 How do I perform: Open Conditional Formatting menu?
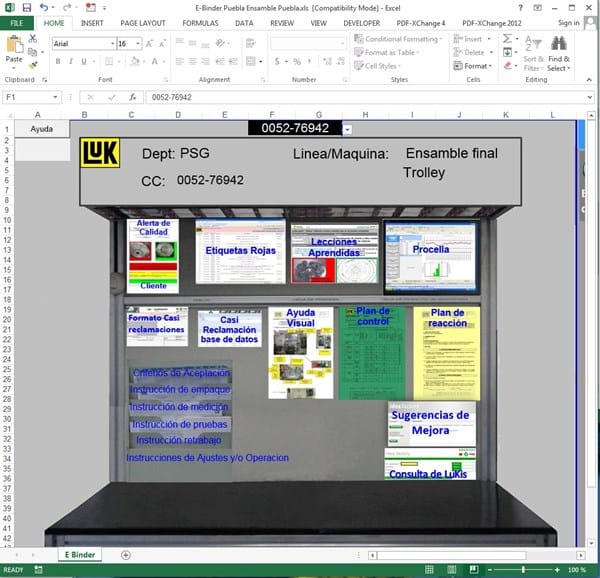point(398,39)
